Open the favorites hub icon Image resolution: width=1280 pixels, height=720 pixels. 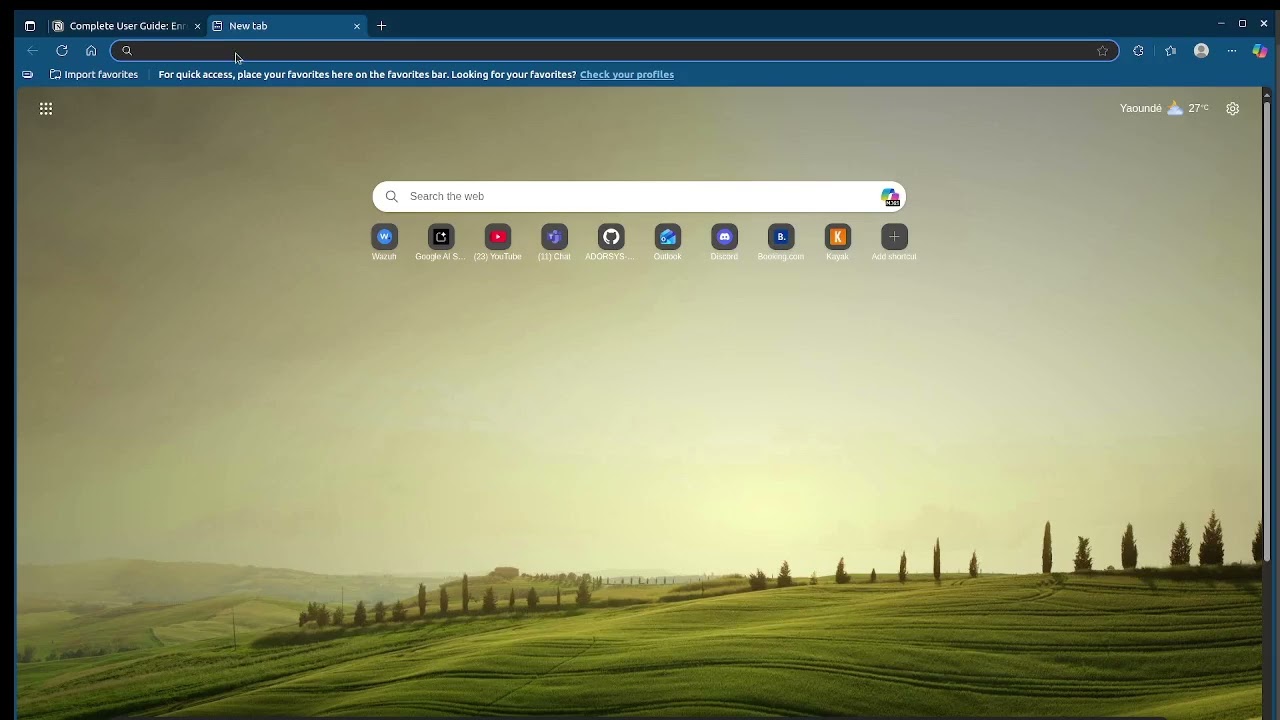1171,51
